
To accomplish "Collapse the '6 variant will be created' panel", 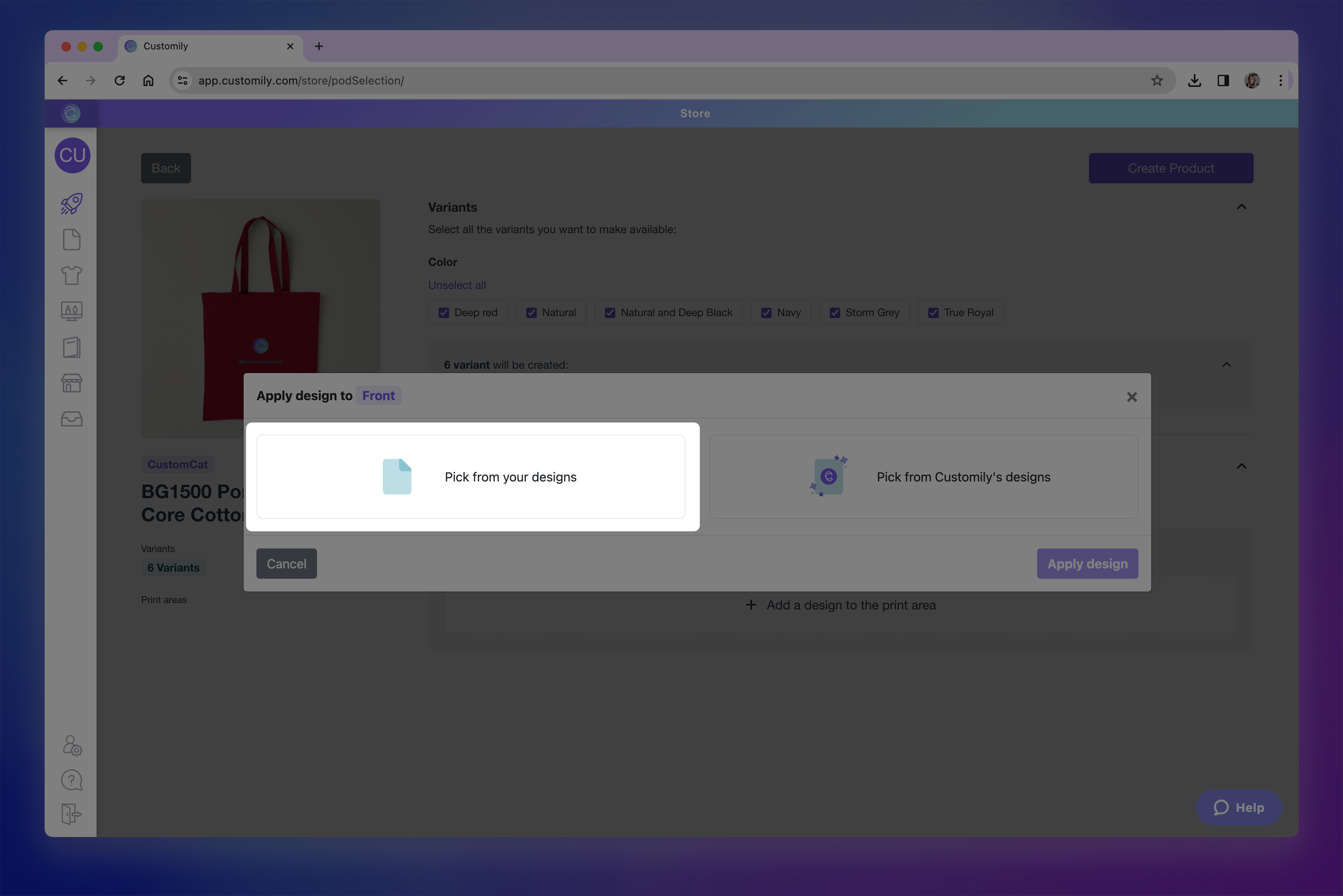I will click(1227, 365).
